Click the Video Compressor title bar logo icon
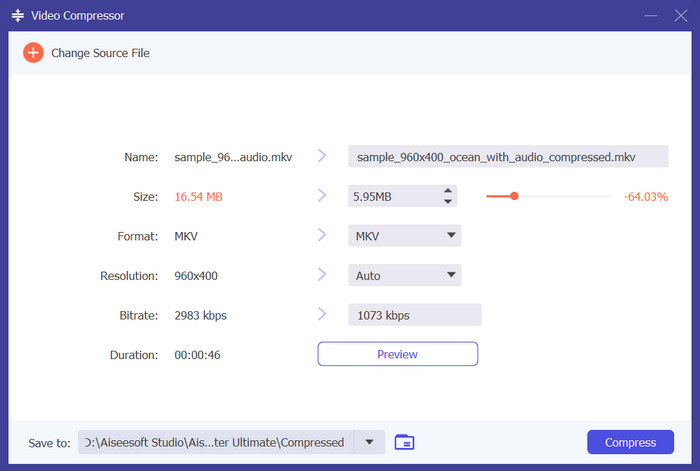 pyautogui.click(x=18, y=16)
